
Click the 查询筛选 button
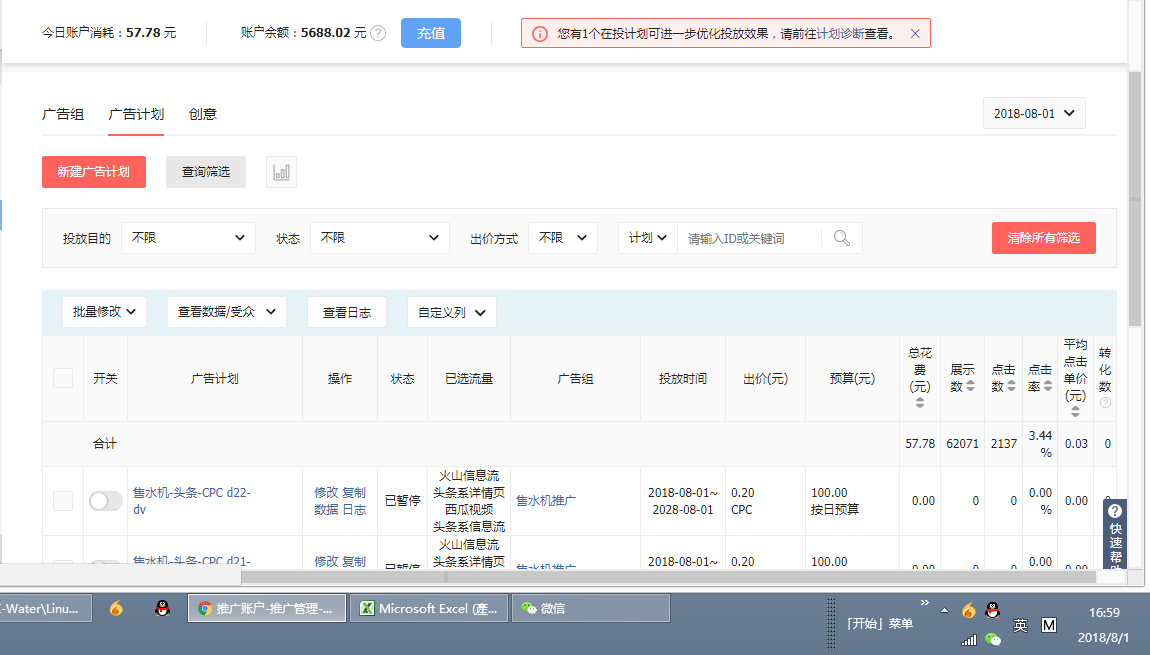point(206,172)
